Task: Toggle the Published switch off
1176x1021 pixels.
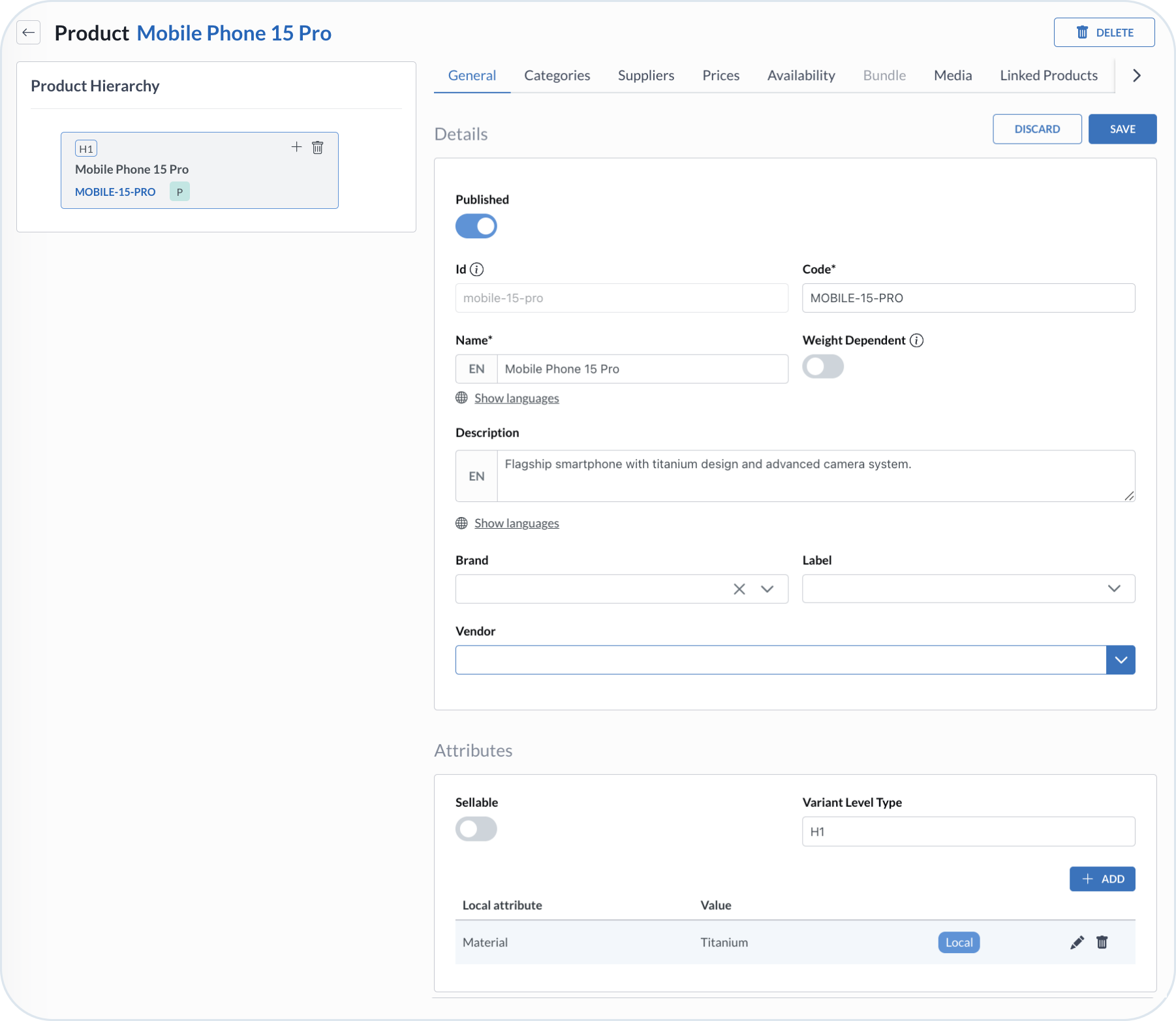Action: [476, 227]
